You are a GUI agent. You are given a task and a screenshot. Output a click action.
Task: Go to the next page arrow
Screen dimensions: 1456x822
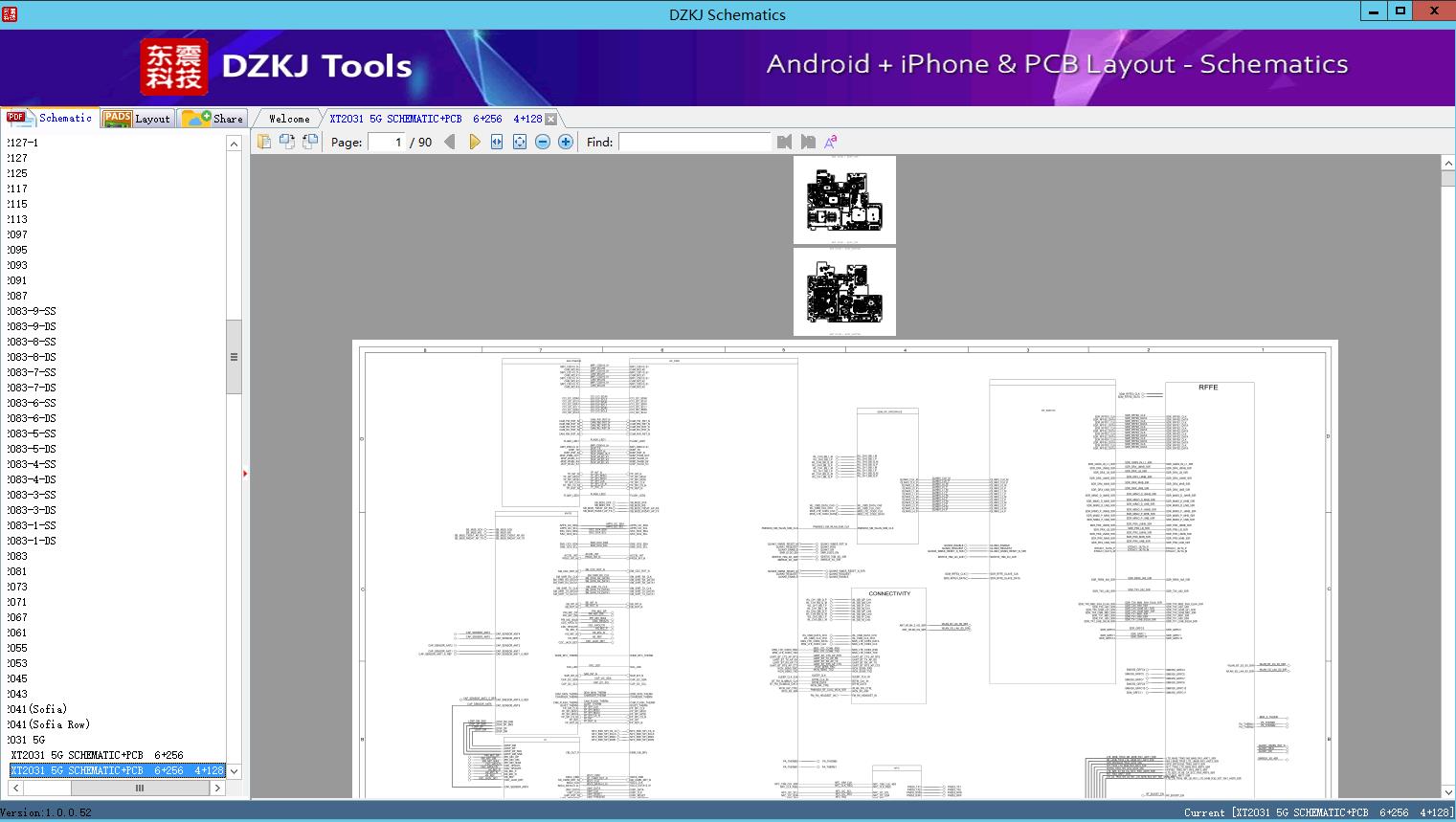pos(474,142)
